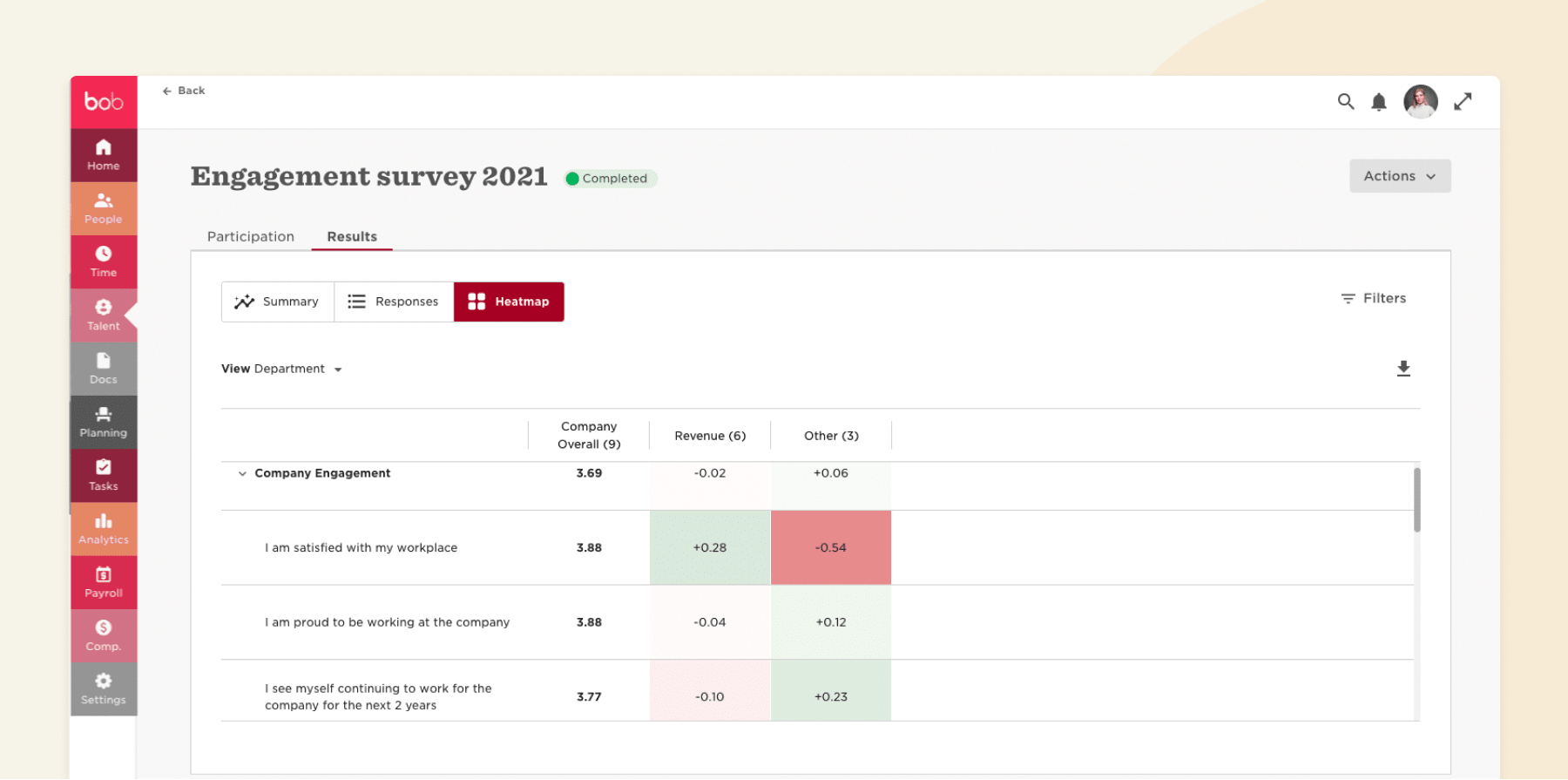Download the heatmap data

(x=1403, y=369)
